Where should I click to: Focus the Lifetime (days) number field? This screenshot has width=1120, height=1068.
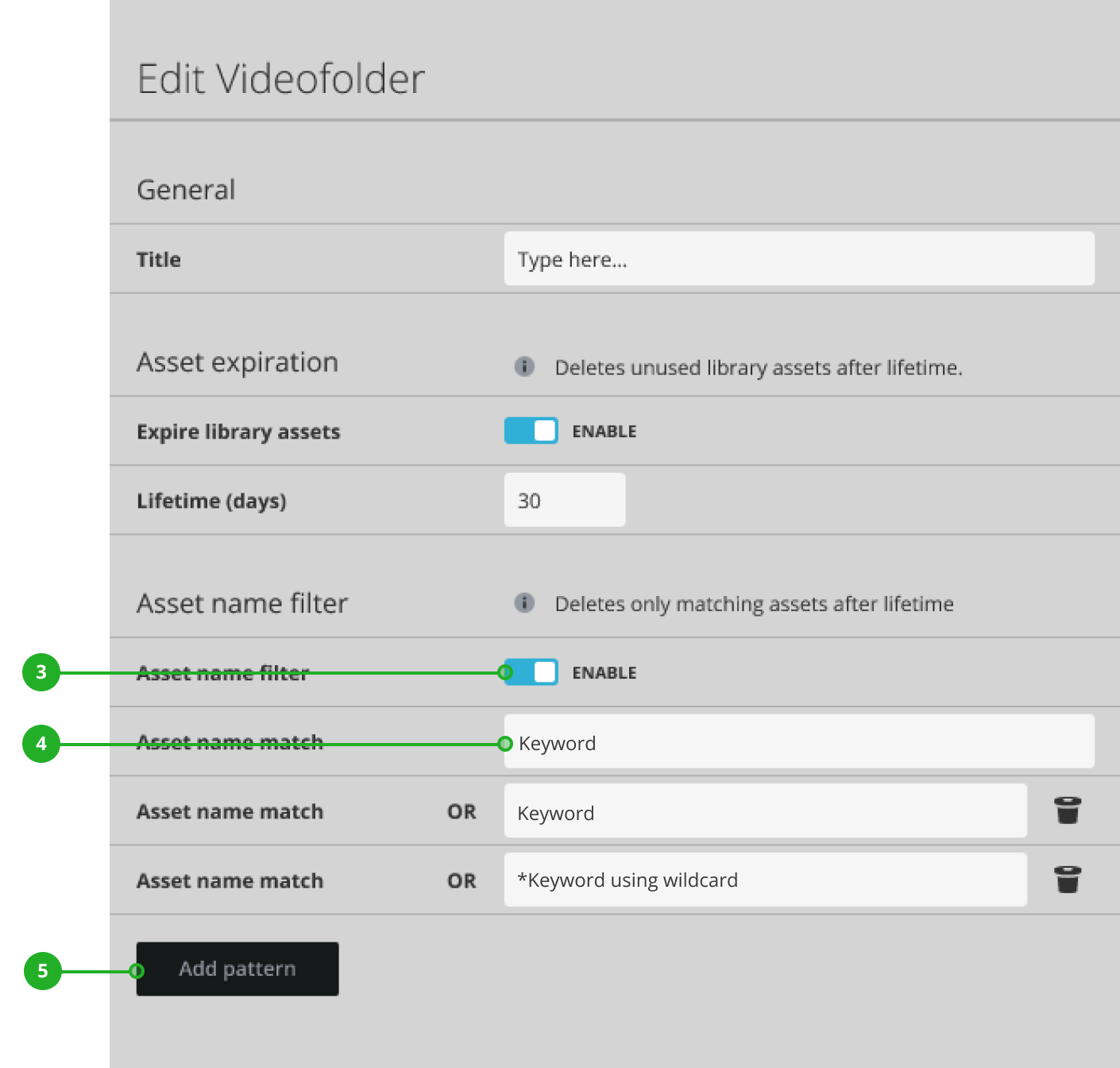564,501
